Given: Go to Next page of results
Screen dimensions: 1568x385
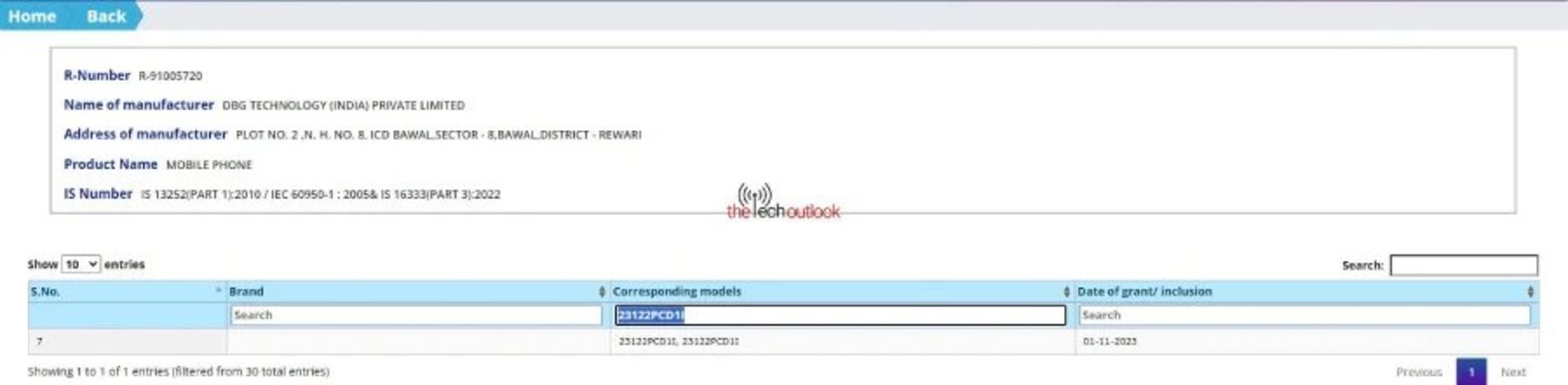Looking at the screenshot, I should tap(1512, 372).
